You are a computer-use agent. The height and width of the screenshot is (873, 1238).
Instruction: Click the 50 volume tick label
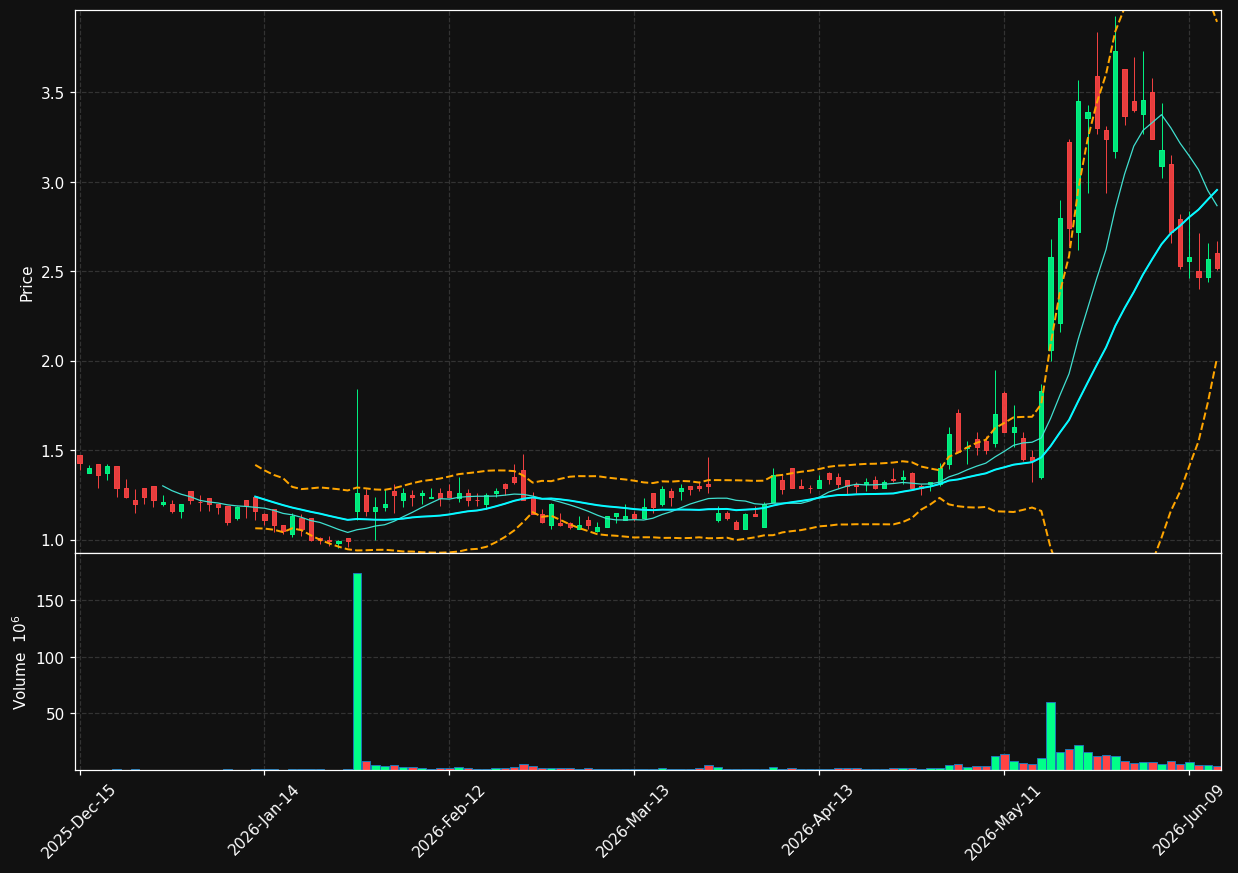pos(56,714)
